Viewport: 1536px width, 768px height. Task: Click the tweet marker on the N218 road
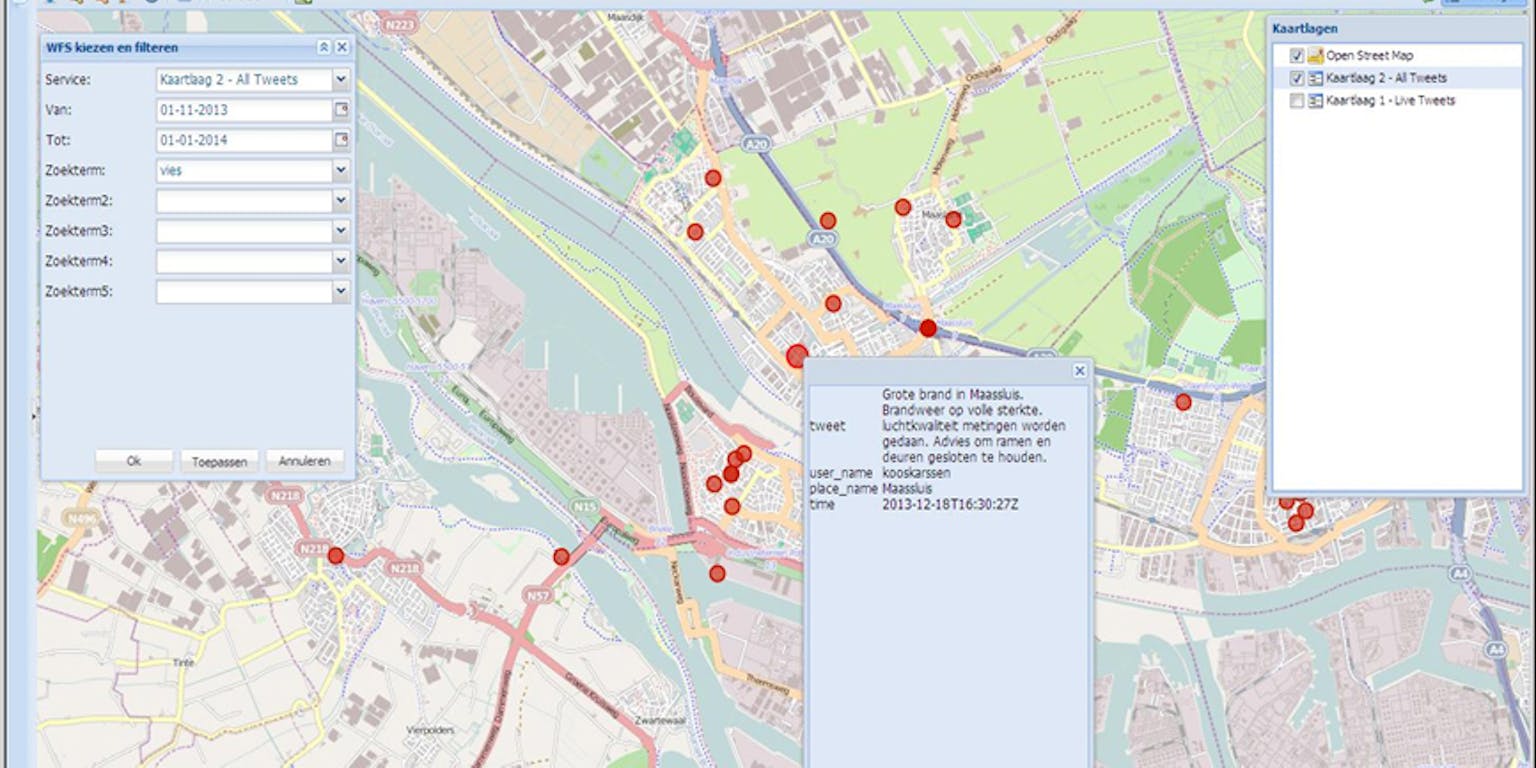(336, 555)
